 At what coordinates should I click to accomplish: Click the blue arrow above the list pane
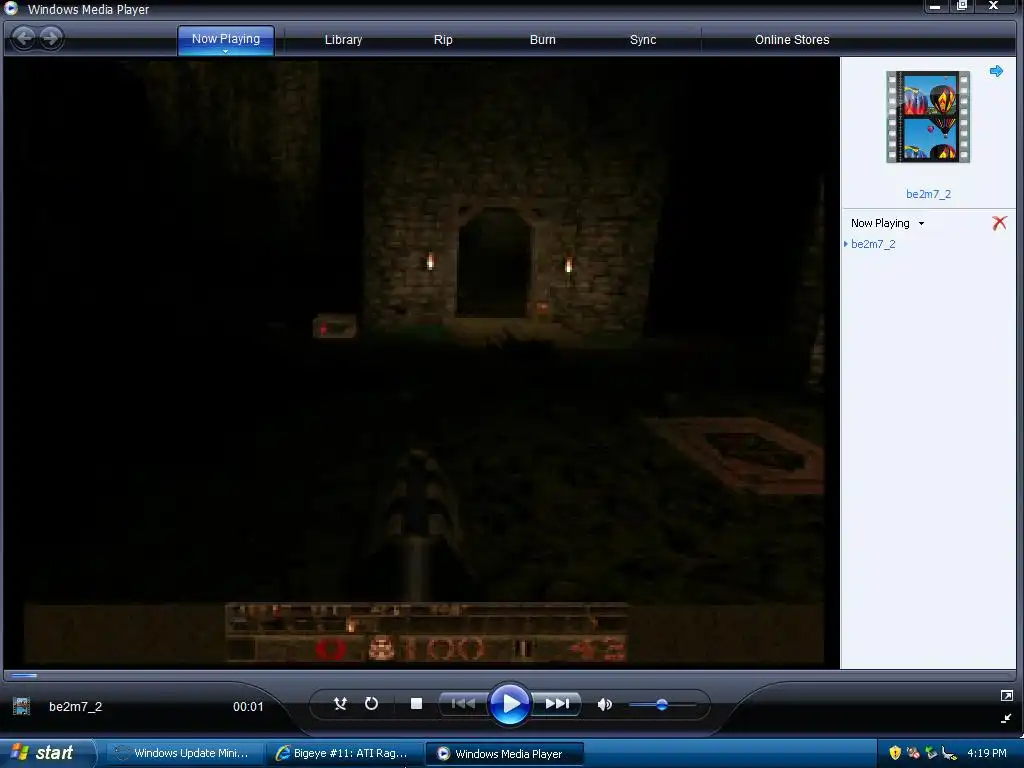click(x=996, y=71)
